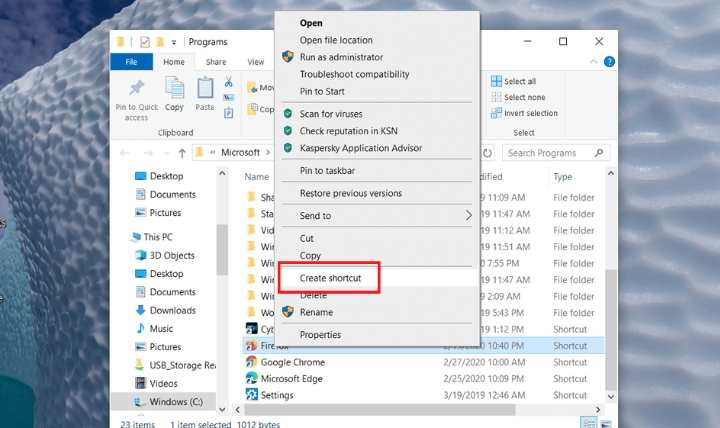Select Desktop under Quick access
Image resolution: width=720 pixels, height=428 pixels.
166,176
